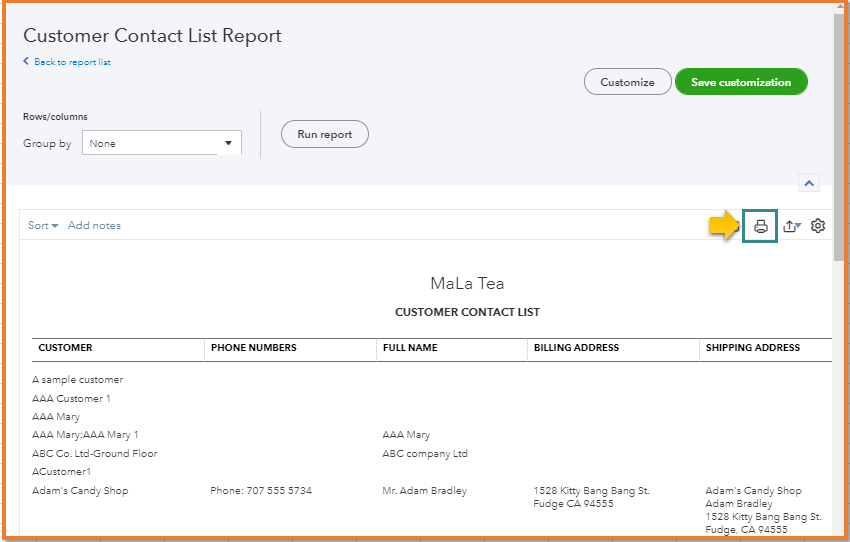
Task: Click the CUSTOMER CONTACT LIST heading
Action: tap(467, 312)
